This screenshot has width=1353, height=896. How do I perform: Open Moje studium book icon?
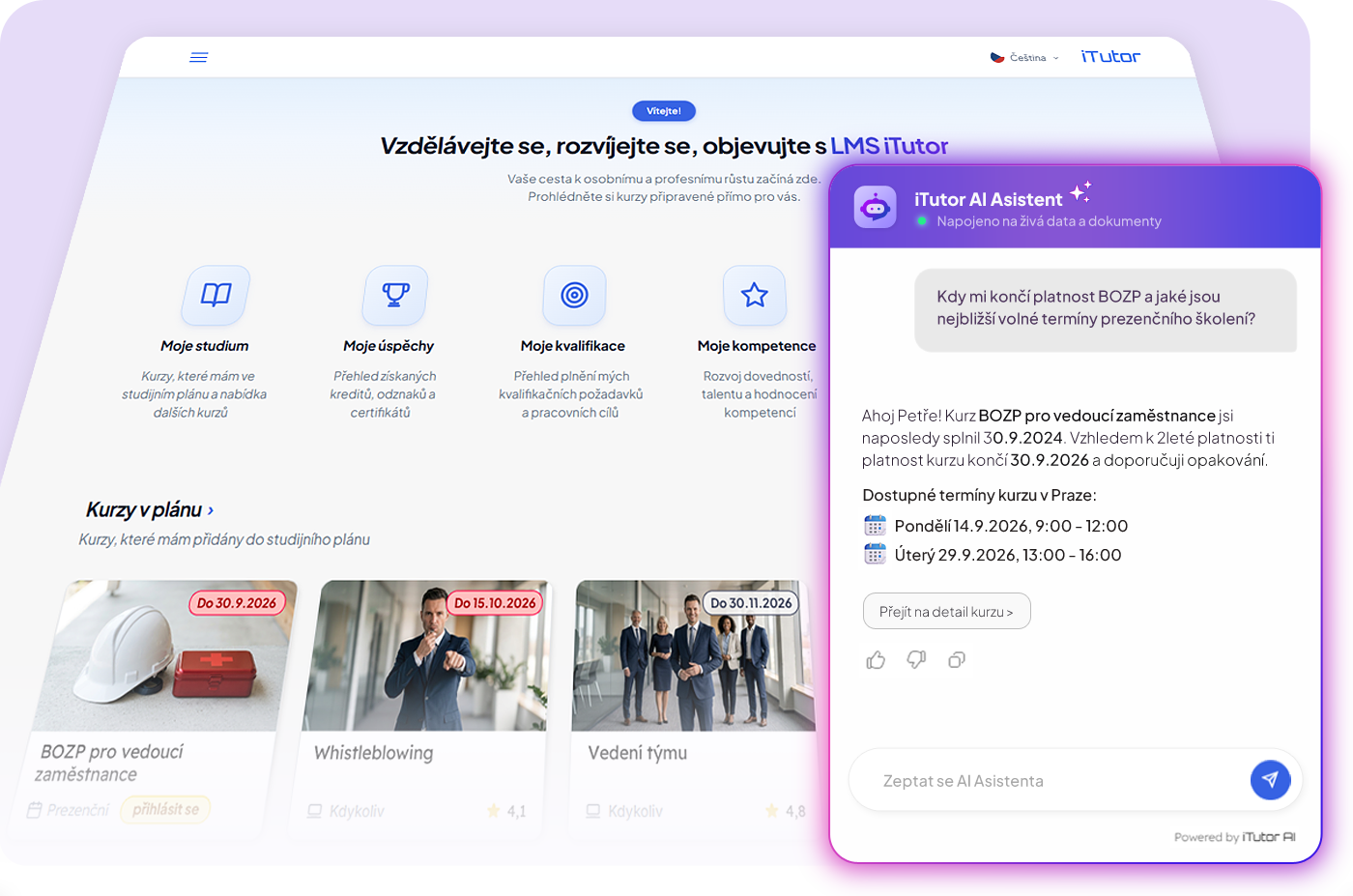click(216, 295)
